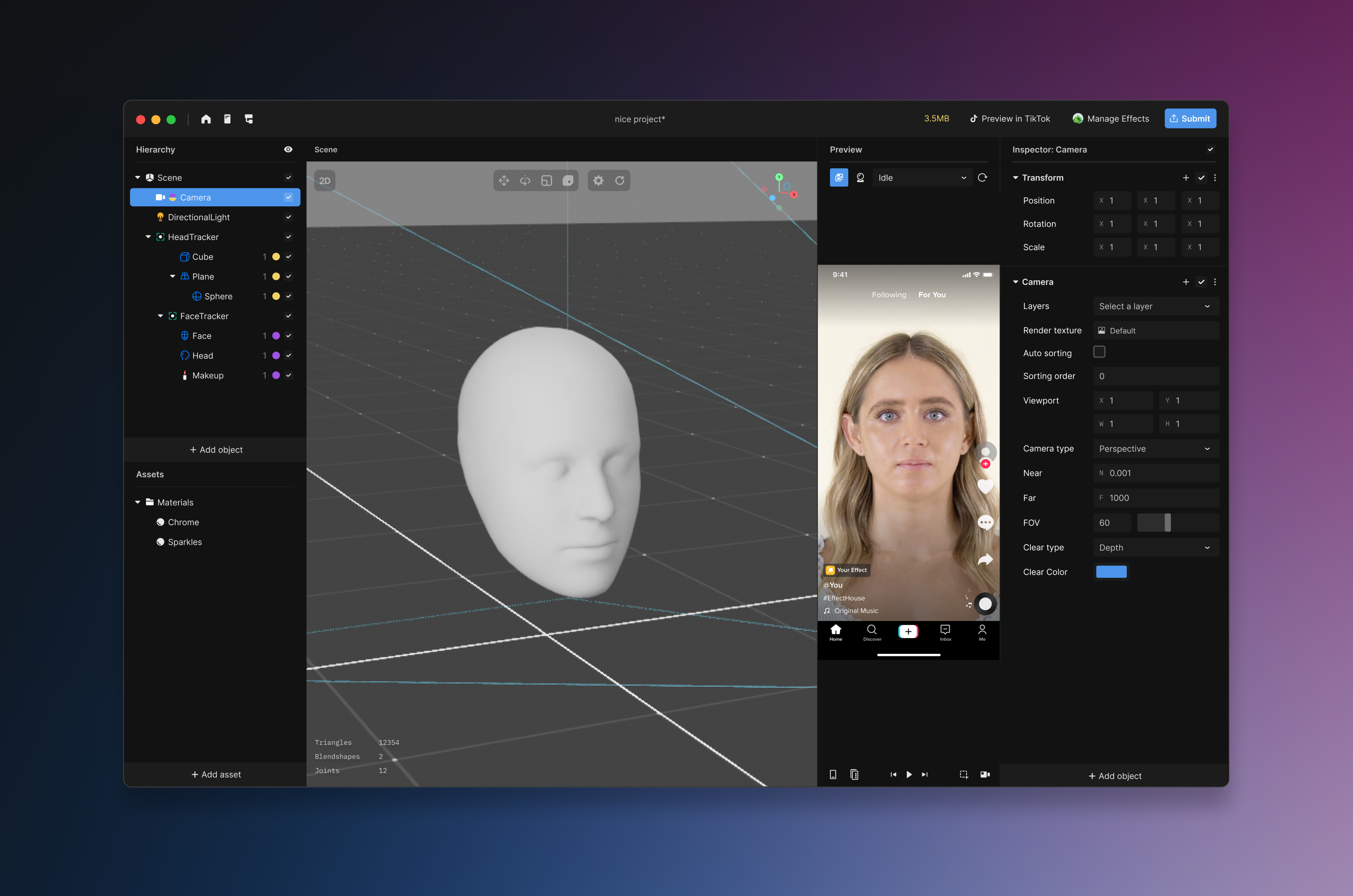
Task: Click Add object below hierarchy
Action: [216, 450]
